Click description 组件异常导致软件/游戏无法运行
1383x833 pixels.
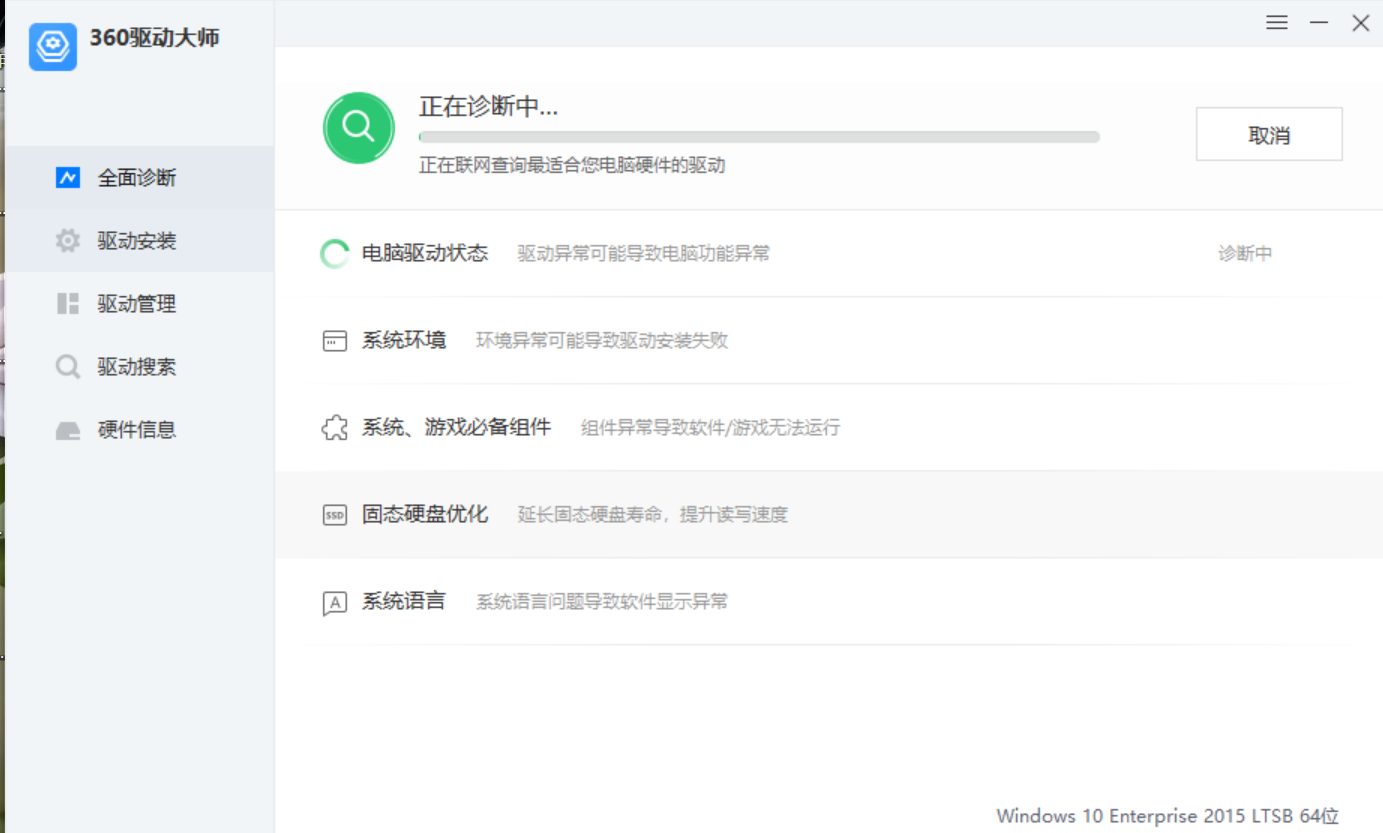pyautogui.click(x=711, y=428)
